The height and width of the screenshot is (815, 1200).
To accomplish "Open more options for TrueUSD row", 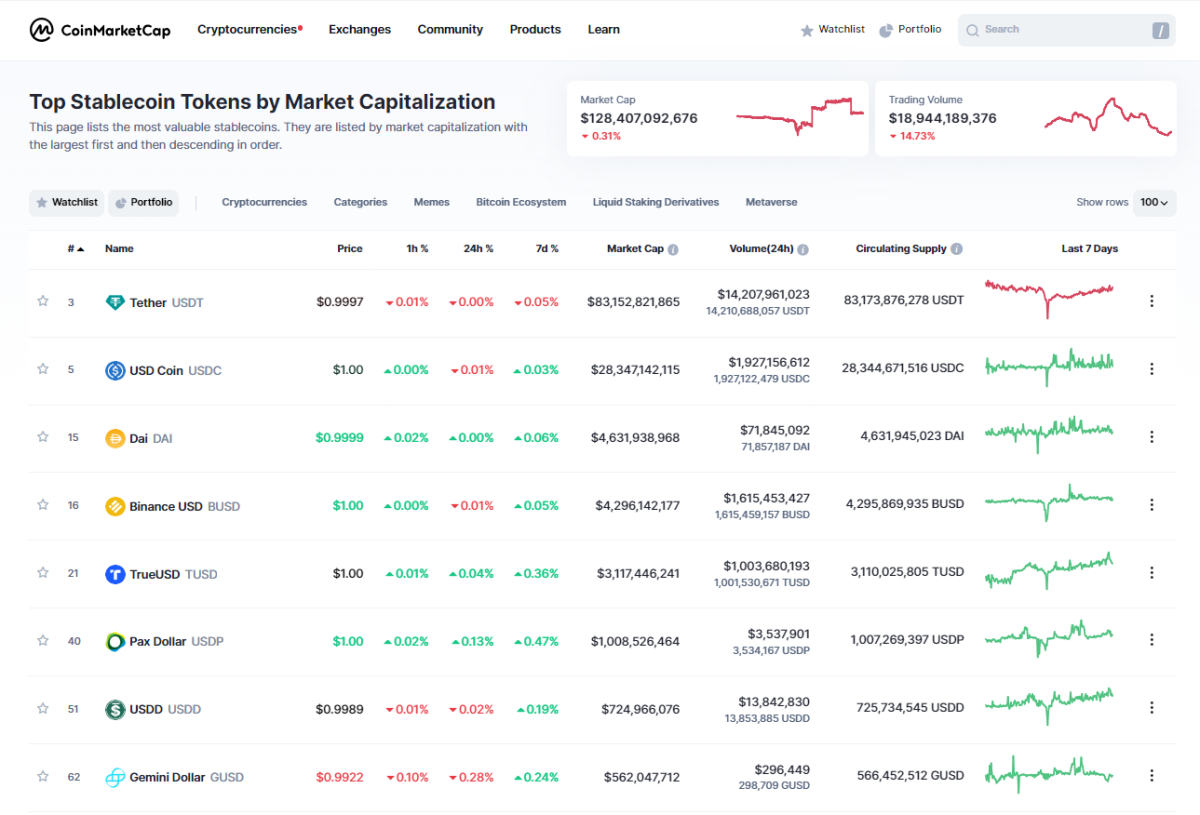I will pos(1151,573).
